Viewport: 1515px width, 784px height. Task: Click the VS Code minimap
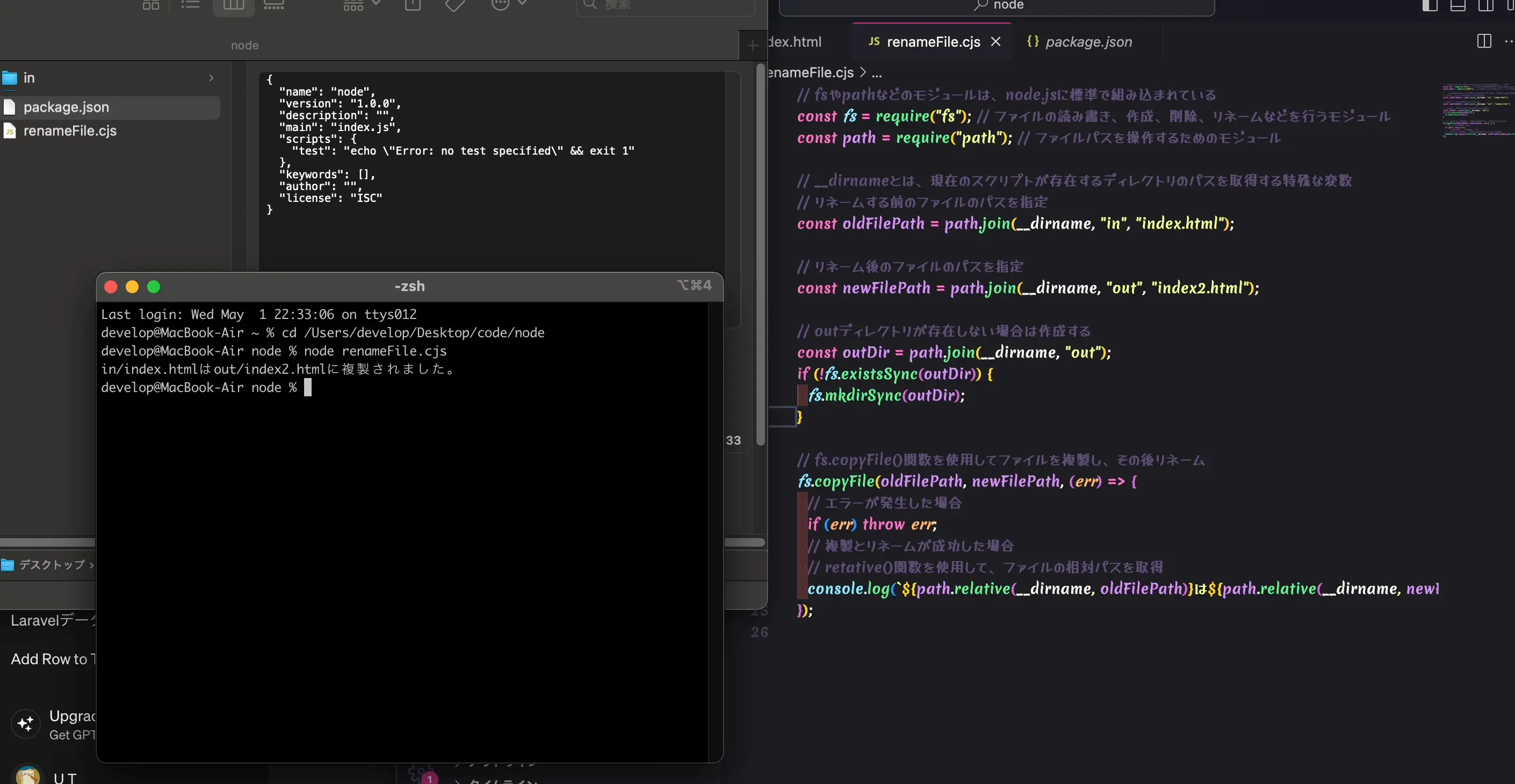click(x=1478, y=111)
